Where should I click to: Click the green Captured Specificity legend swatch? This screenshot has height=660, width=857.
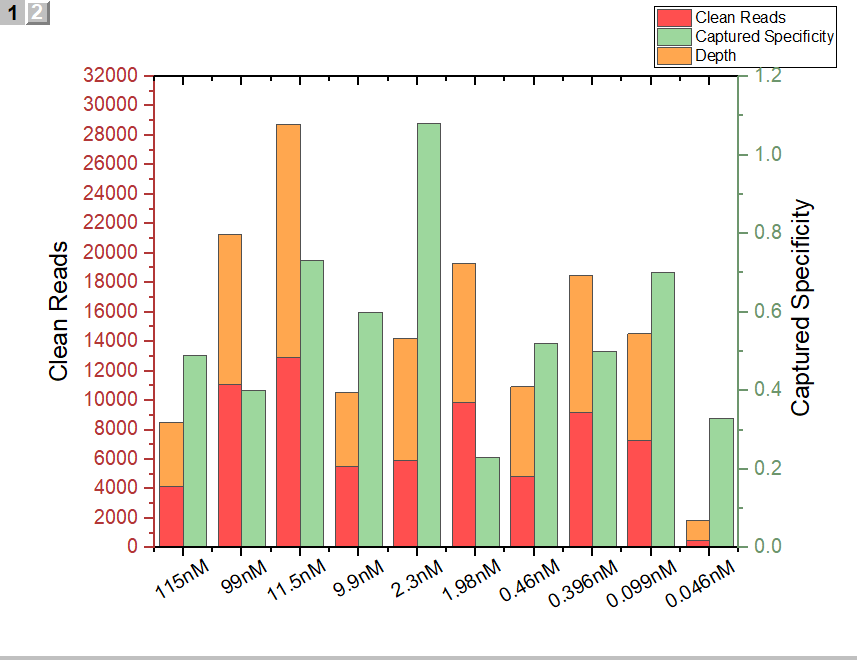673,36
